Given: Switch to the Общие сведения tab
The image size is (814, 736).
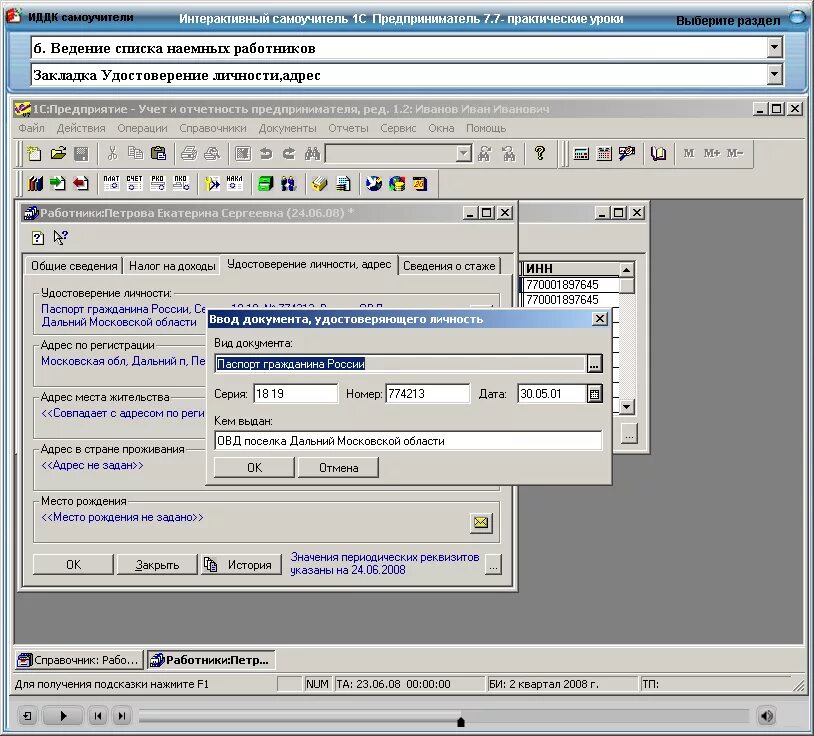Looking at the screenshot, I should pyautogui.click(x=74, y=266).
